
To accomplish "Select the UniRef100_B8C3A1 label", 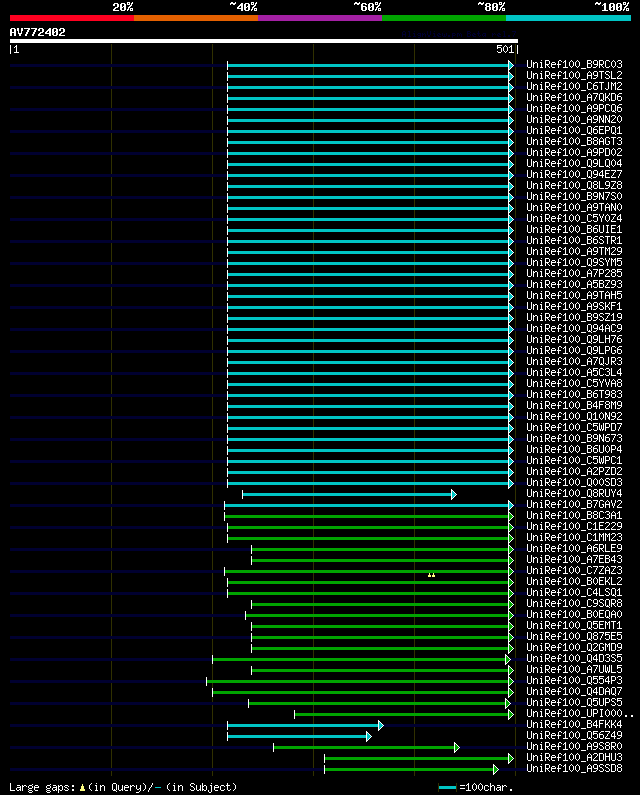I will pyautogui.click(x=574, y=515).
